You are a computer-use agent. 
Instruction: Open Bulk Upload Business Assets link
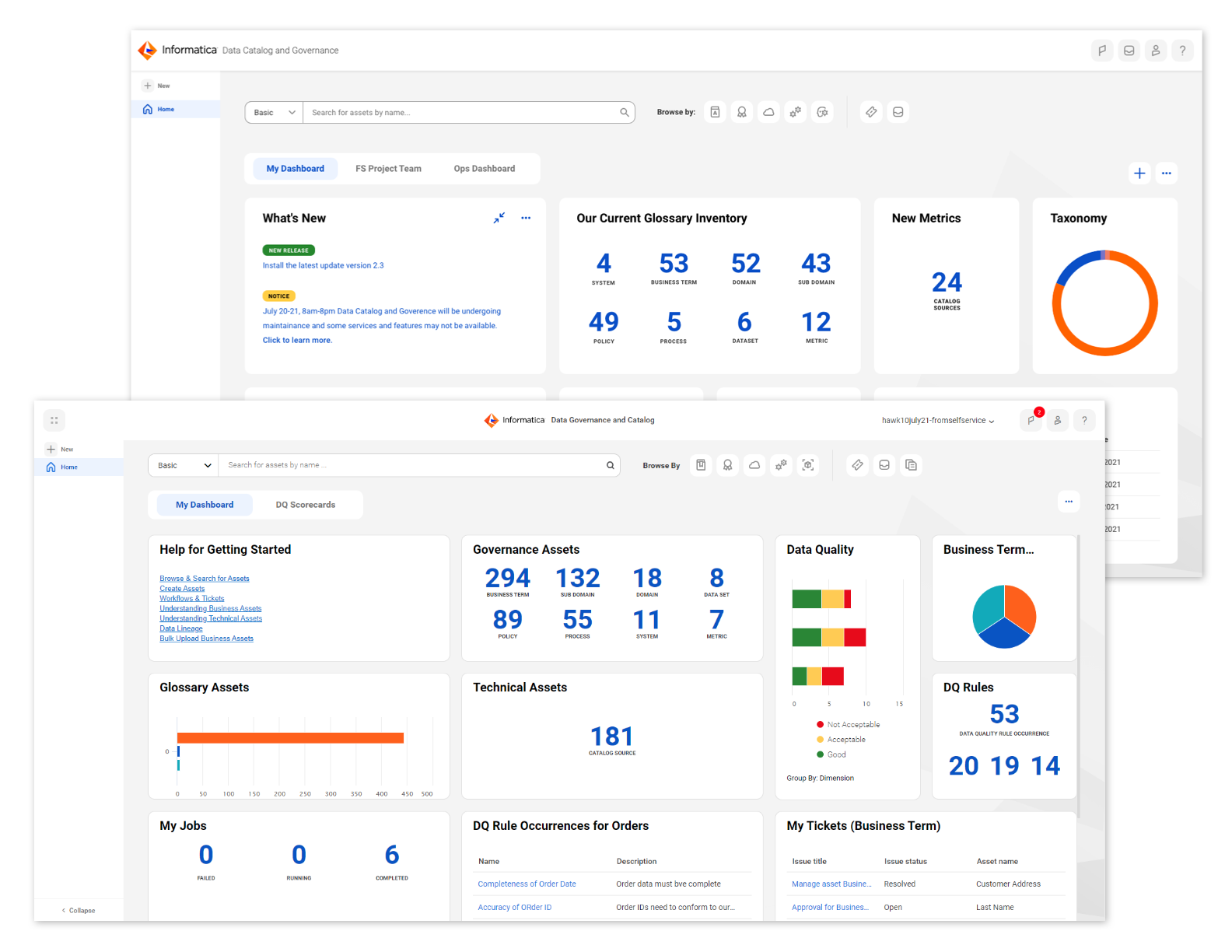click(x=207, y=639)
